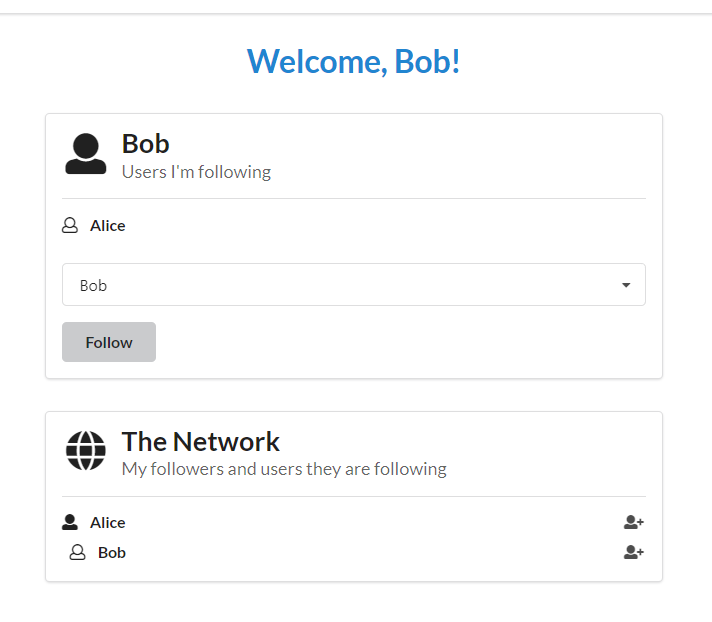The image size is (712, 622).
Task: Click the empty space right of the Follow button
Action: 400,342
